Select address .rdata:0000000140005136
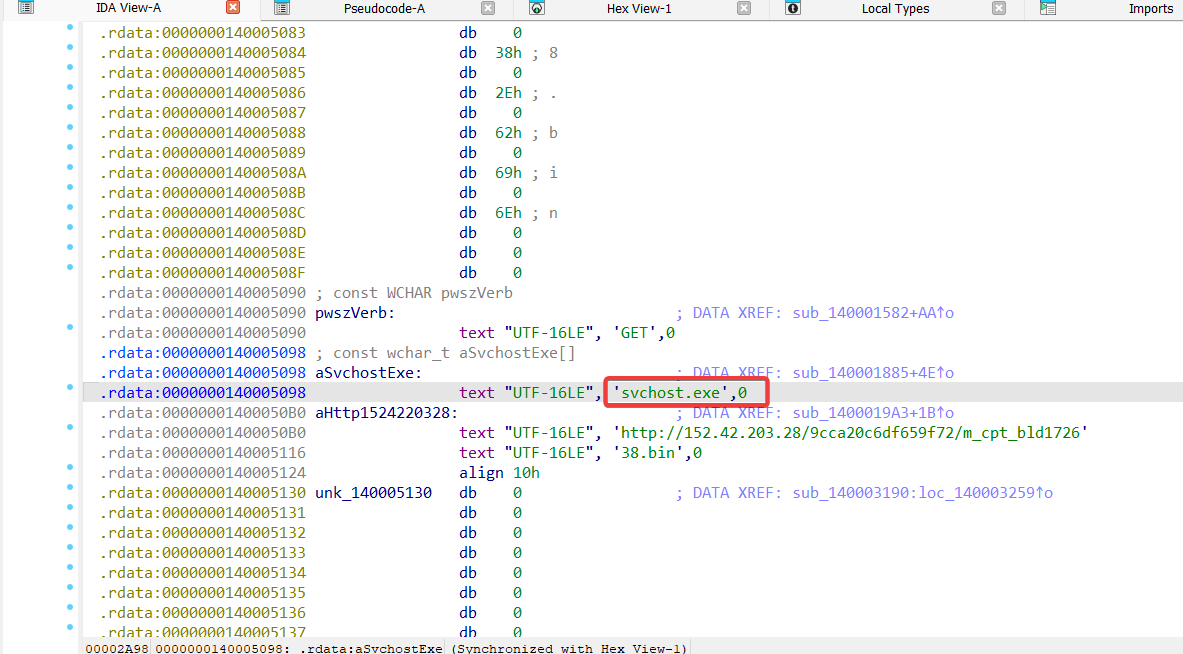Image resolution: width=1183 pixels, height=654 pixels. (x=203, y=613)
